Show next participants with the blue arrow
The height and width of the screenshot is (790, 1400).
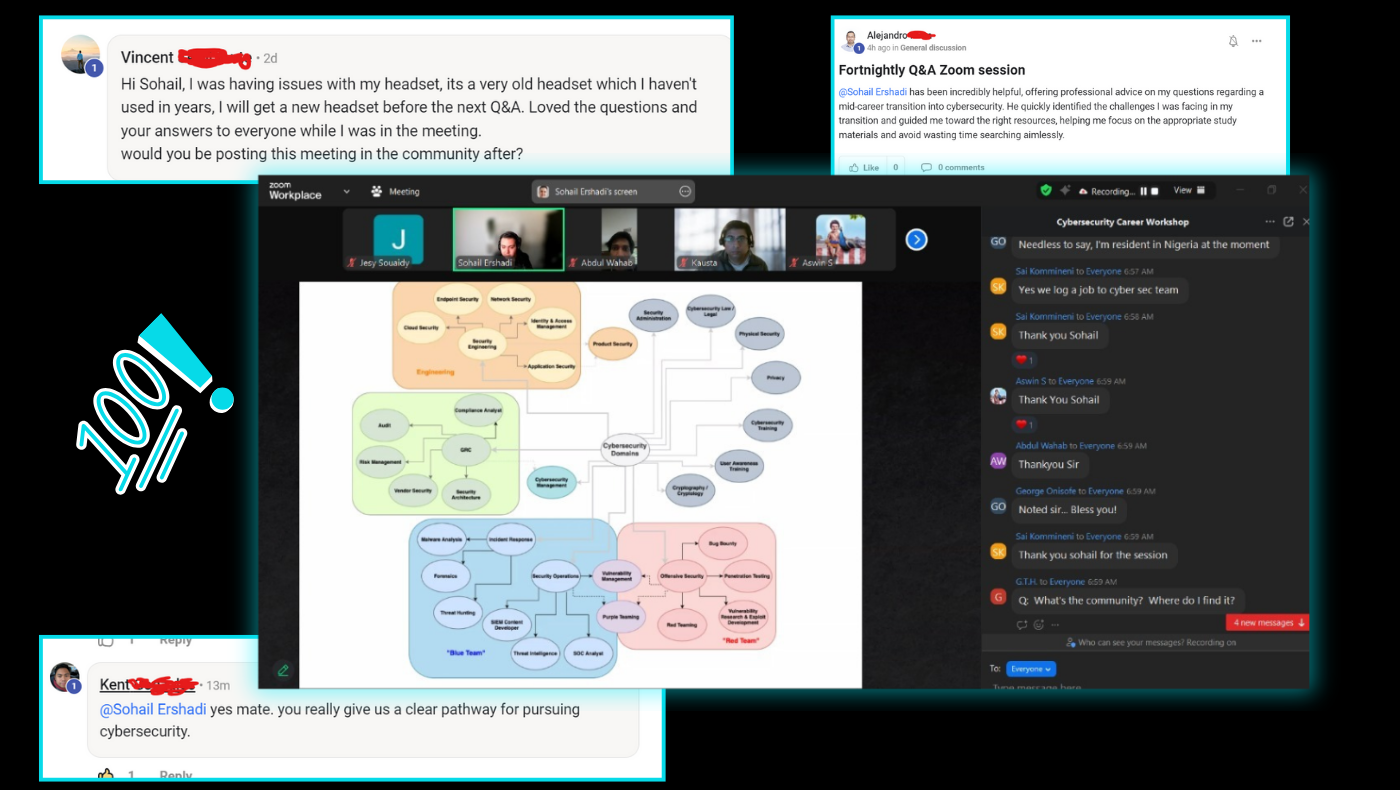(916, 240)
